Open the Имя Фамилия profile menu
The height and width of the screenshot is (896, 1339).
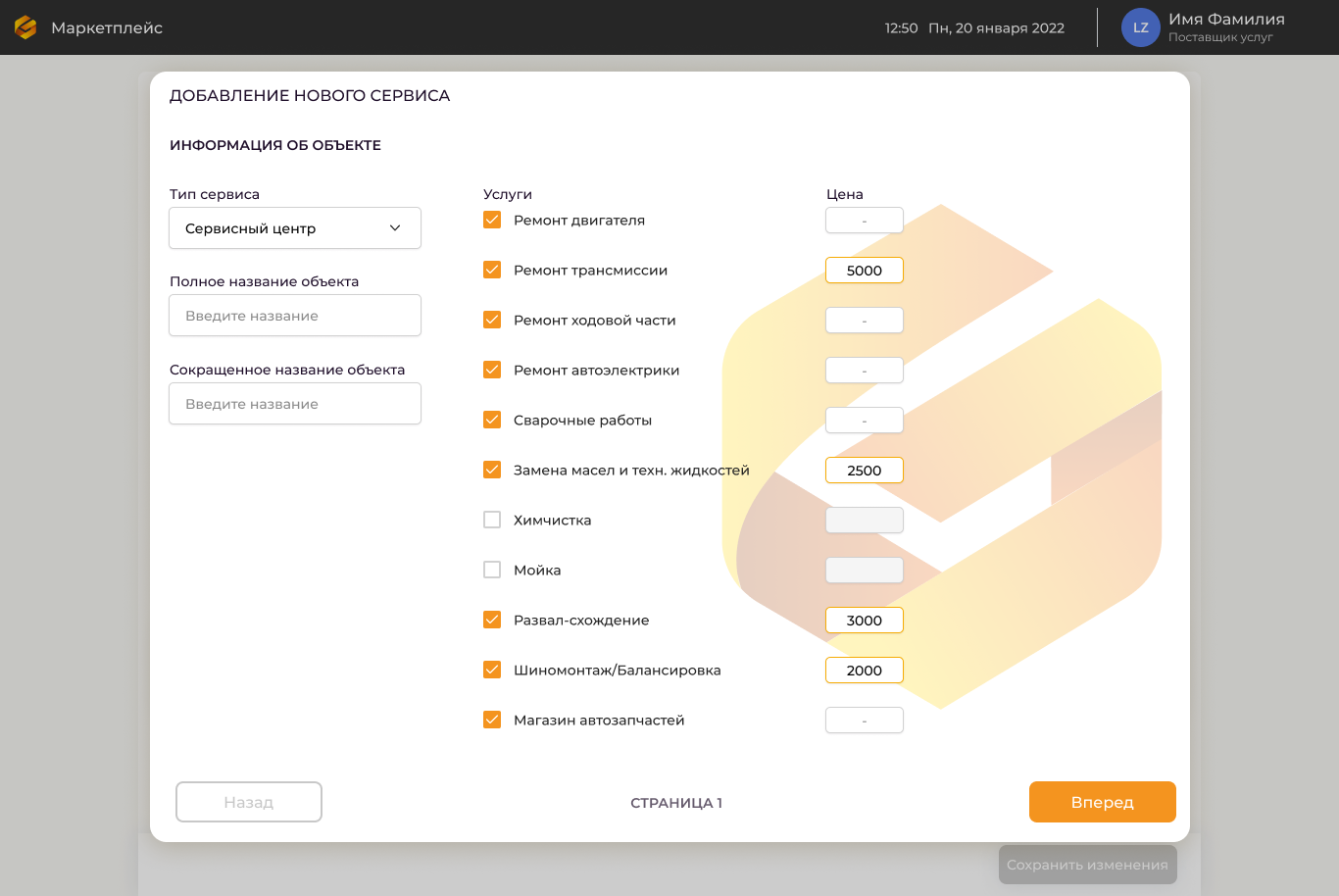pos(1225,27)
